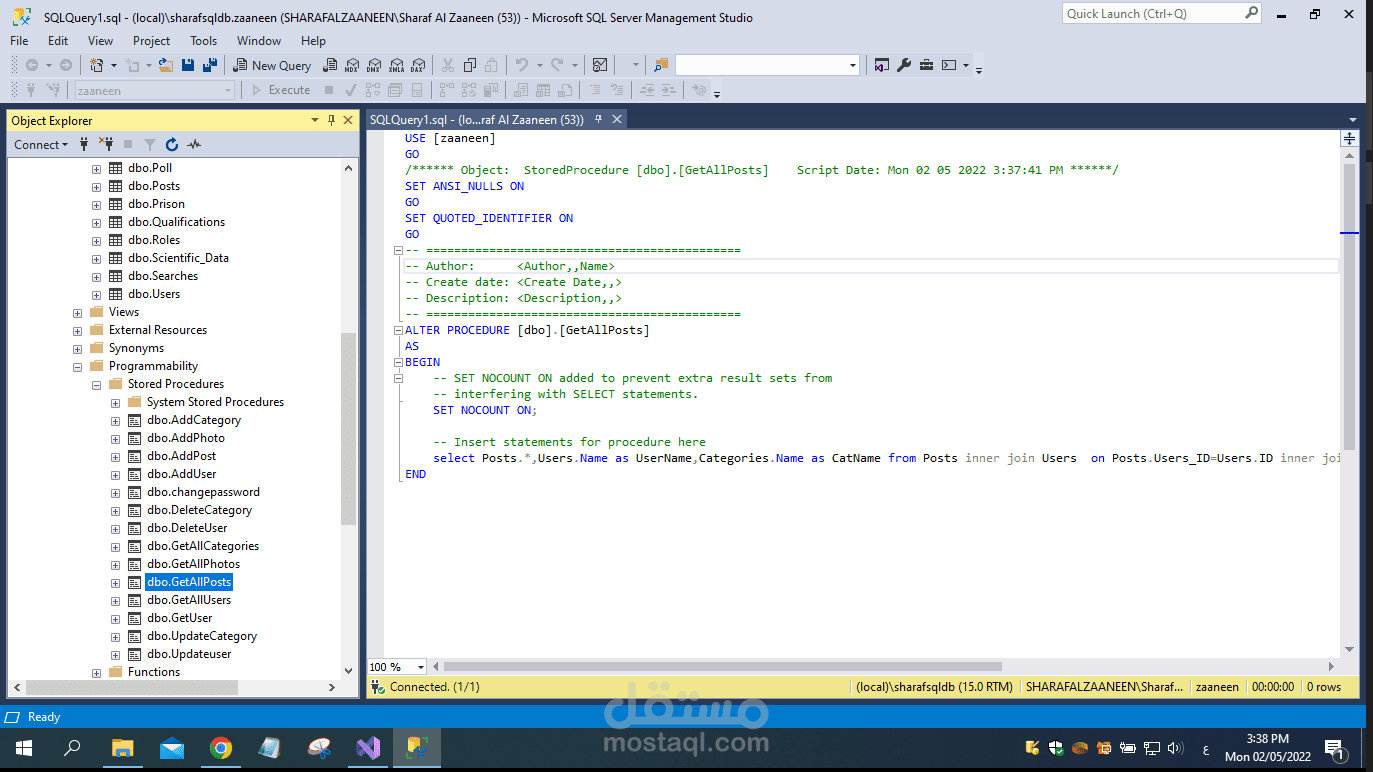Open the 100 % zoom dropdown

coord(420,667)
